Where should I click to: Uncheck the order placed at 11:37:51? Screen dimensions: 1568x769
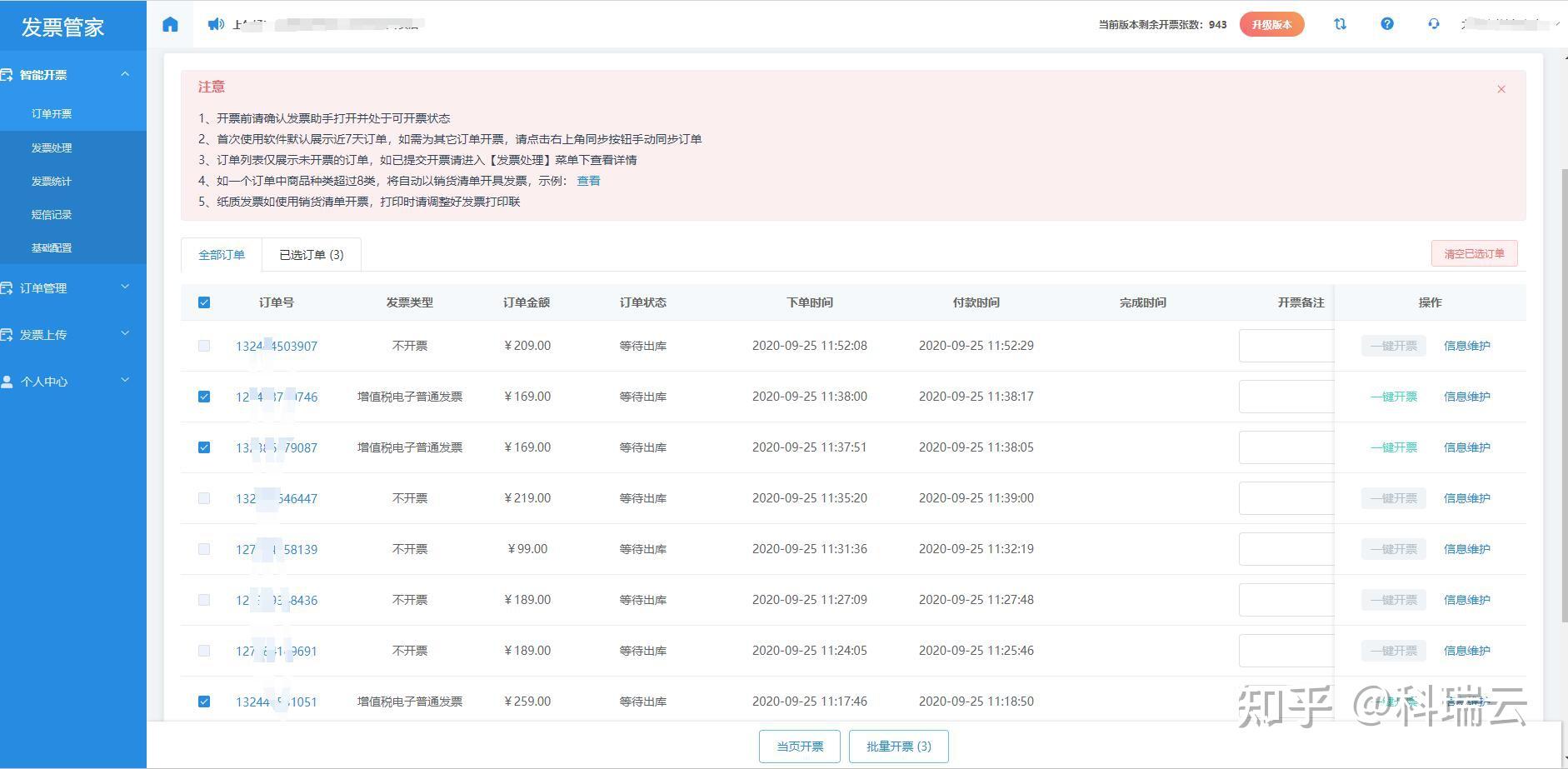click(x=204, y=447)
